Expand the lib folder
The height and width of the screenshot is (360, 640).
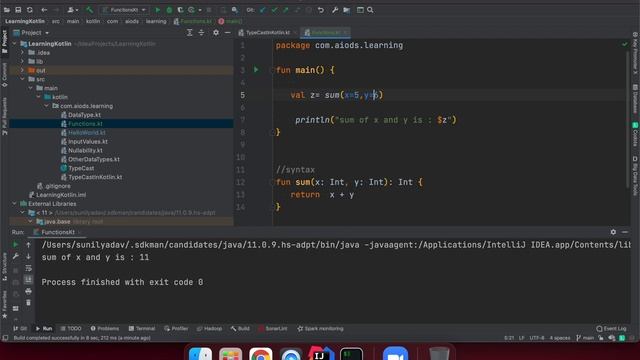[x=22, y=62]
